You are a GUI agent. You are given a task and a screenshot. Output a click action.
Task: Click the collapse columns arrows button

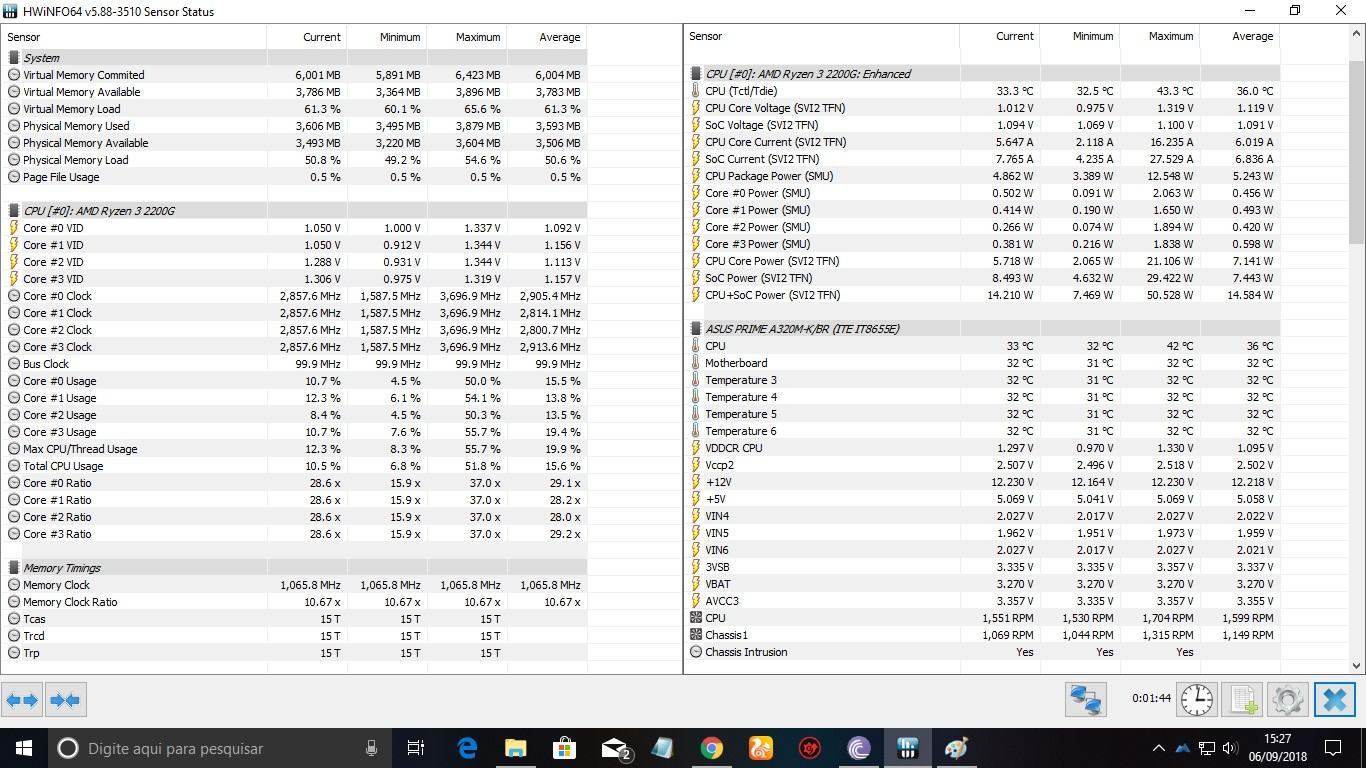(65, 699)
